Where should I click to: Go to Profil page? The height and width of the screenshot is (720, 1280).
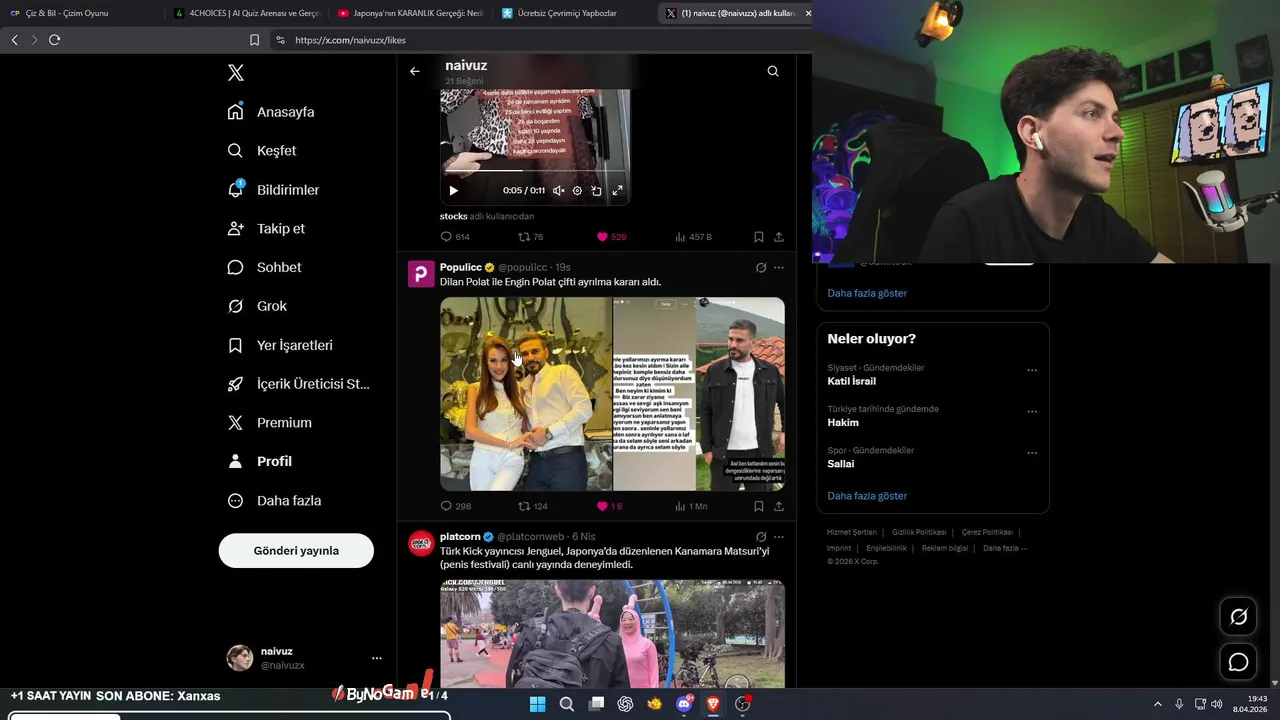[259, 462]
